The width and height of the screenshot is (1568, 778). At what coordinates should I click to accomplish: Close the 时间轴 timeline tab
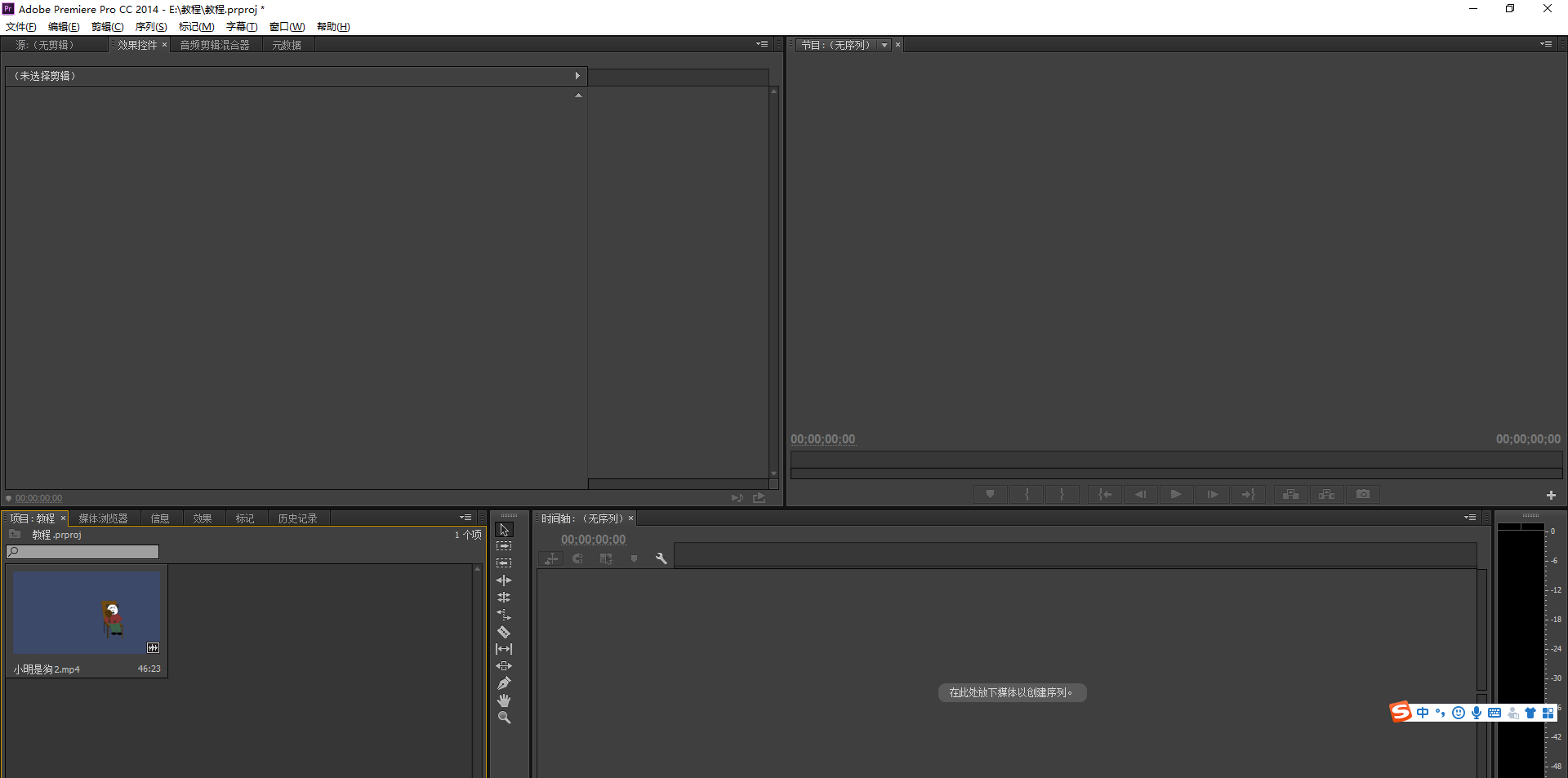pyautogui.click(x=630, y=518)
